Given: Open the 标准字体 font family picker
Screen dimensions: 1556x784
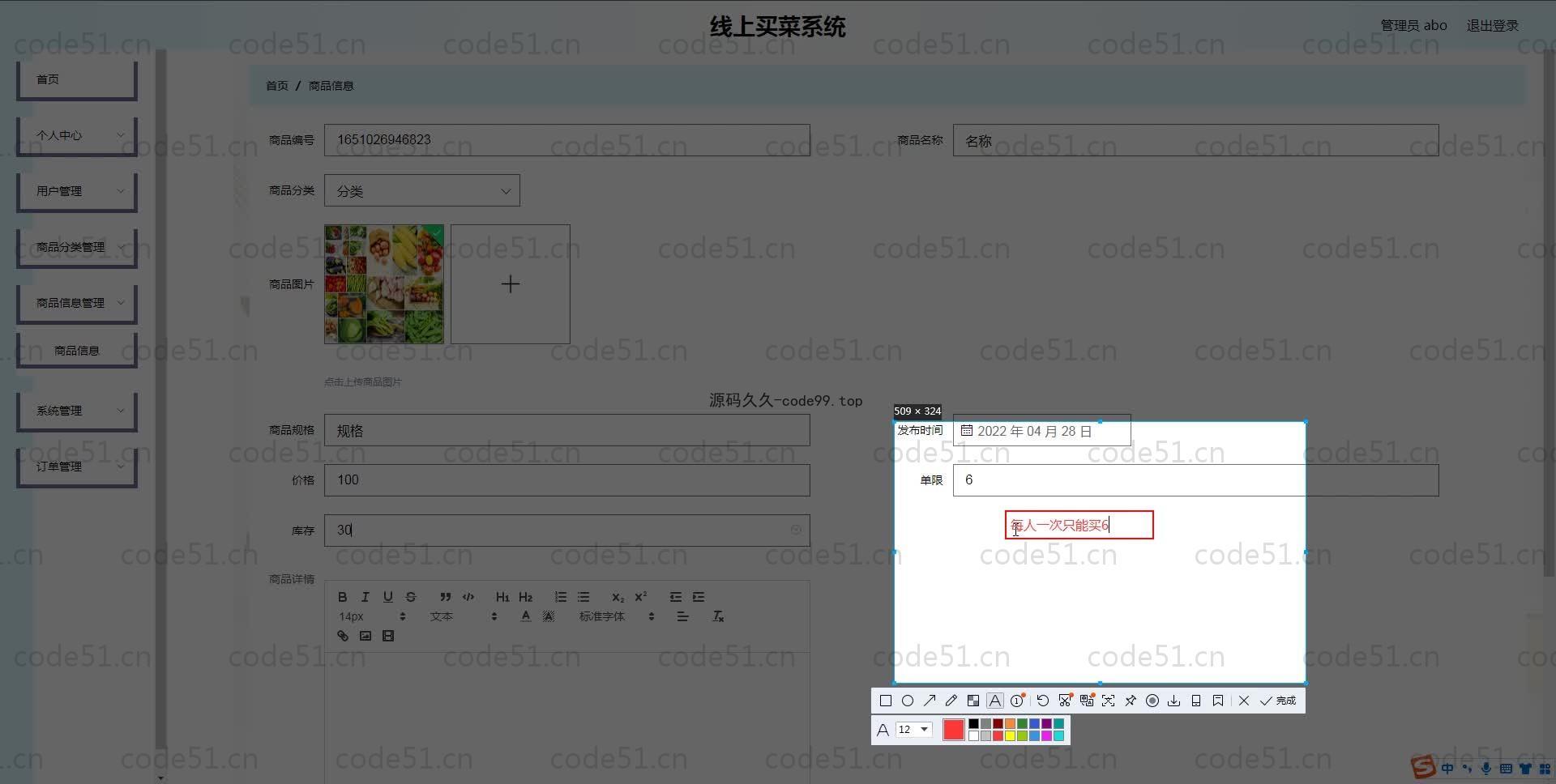Looking at the screenshot, I should (x=617, y=616).
